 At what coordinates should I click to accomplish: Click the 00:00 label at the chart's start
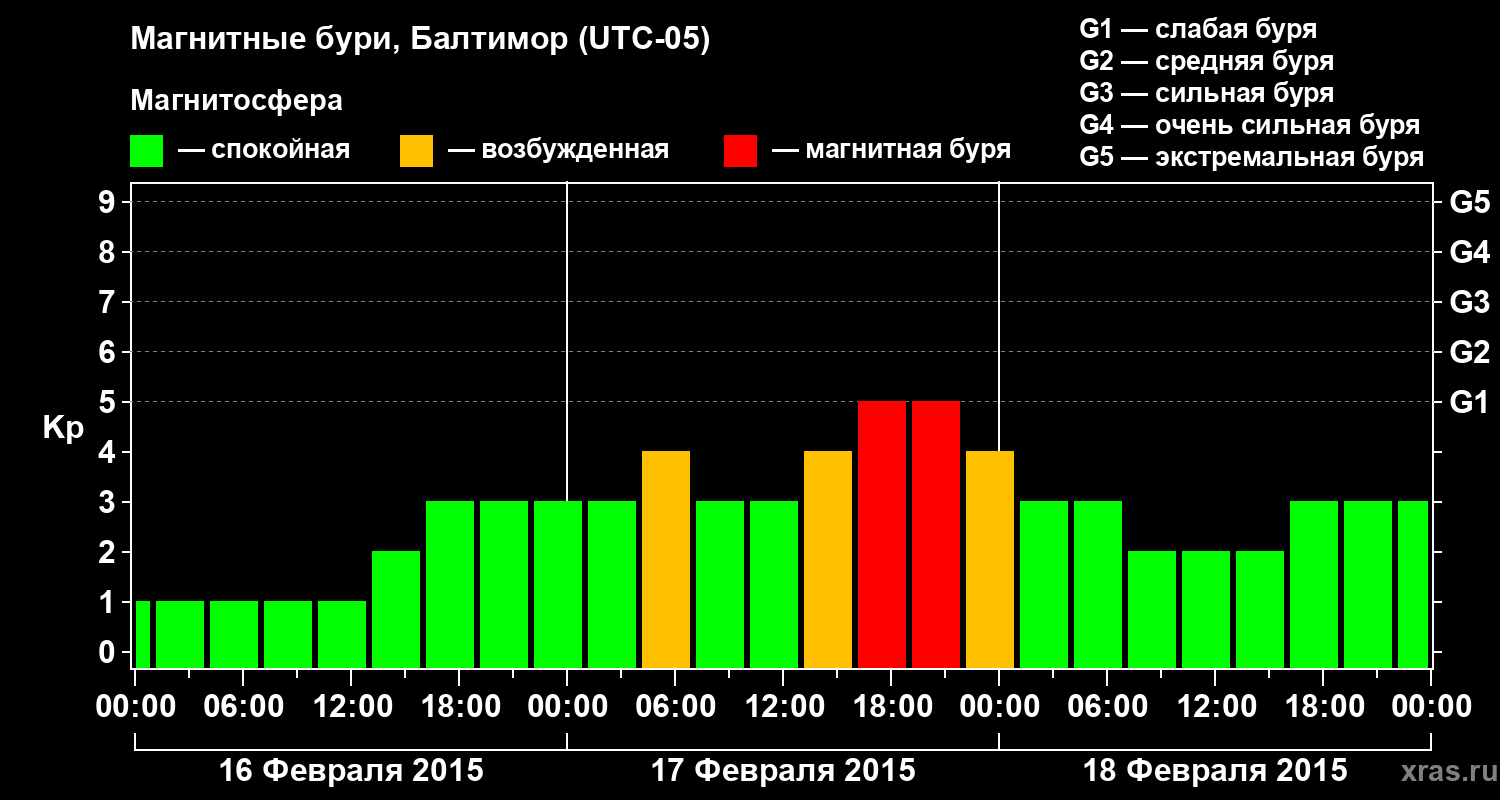pyautogui.click(x=135, y=707)
